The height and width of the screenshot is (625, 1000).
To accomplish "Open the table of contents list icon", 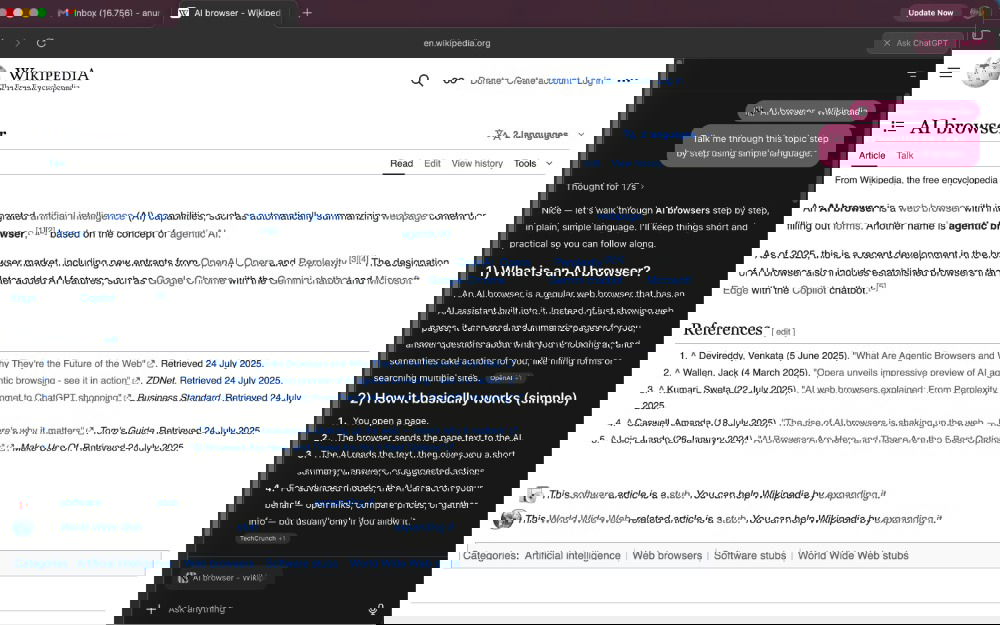I will click(894, 127).
